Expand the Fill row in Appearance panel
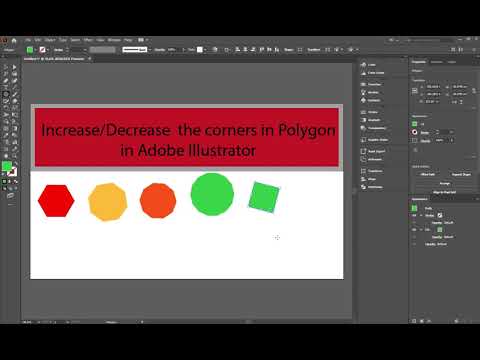Screen dimensions: 480x360 point(421,230)
